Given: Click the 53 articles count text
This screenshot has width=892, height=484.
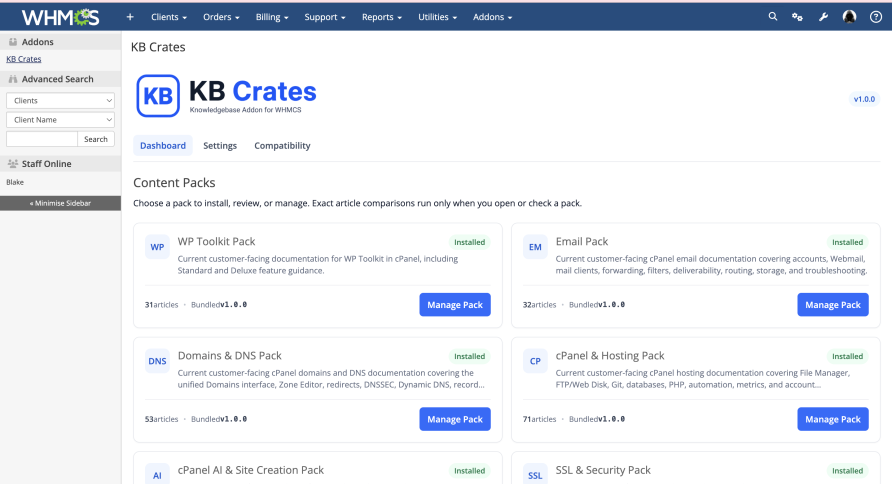Looking at the screenshot, I should coord(162,419).
